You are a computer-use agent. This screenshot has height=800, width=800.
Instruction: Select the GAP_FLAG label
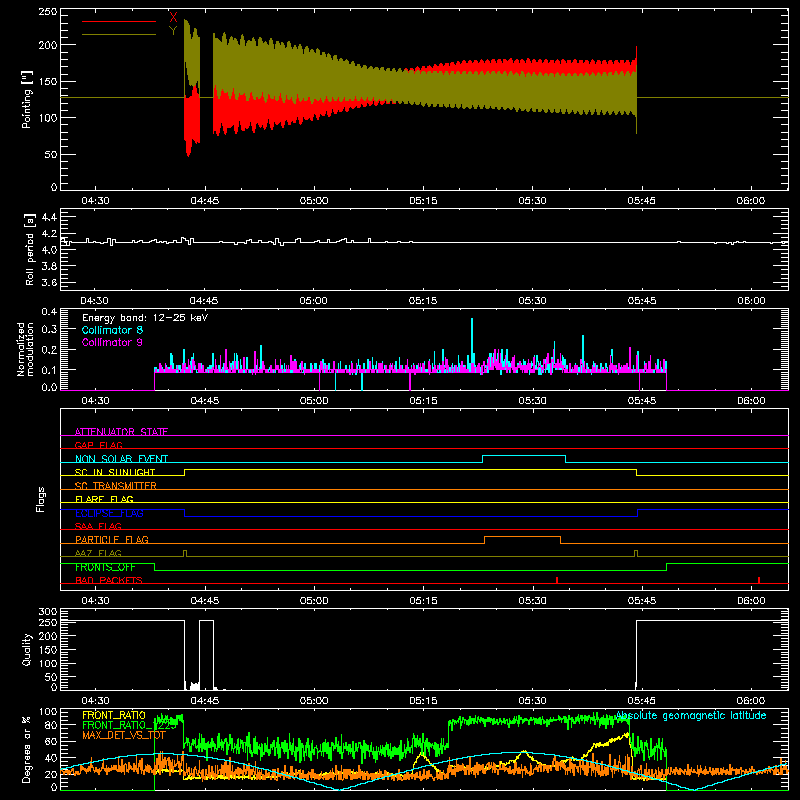tap(98, 445)
